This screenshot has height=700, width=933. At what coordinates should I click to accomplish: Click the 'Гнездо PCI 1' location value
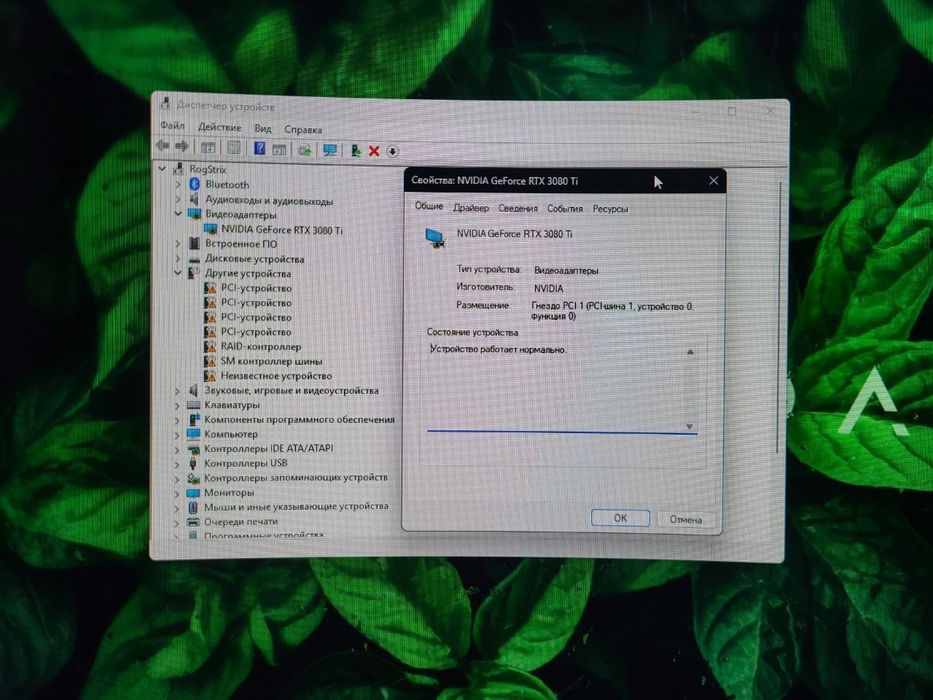tap(612, 311)
